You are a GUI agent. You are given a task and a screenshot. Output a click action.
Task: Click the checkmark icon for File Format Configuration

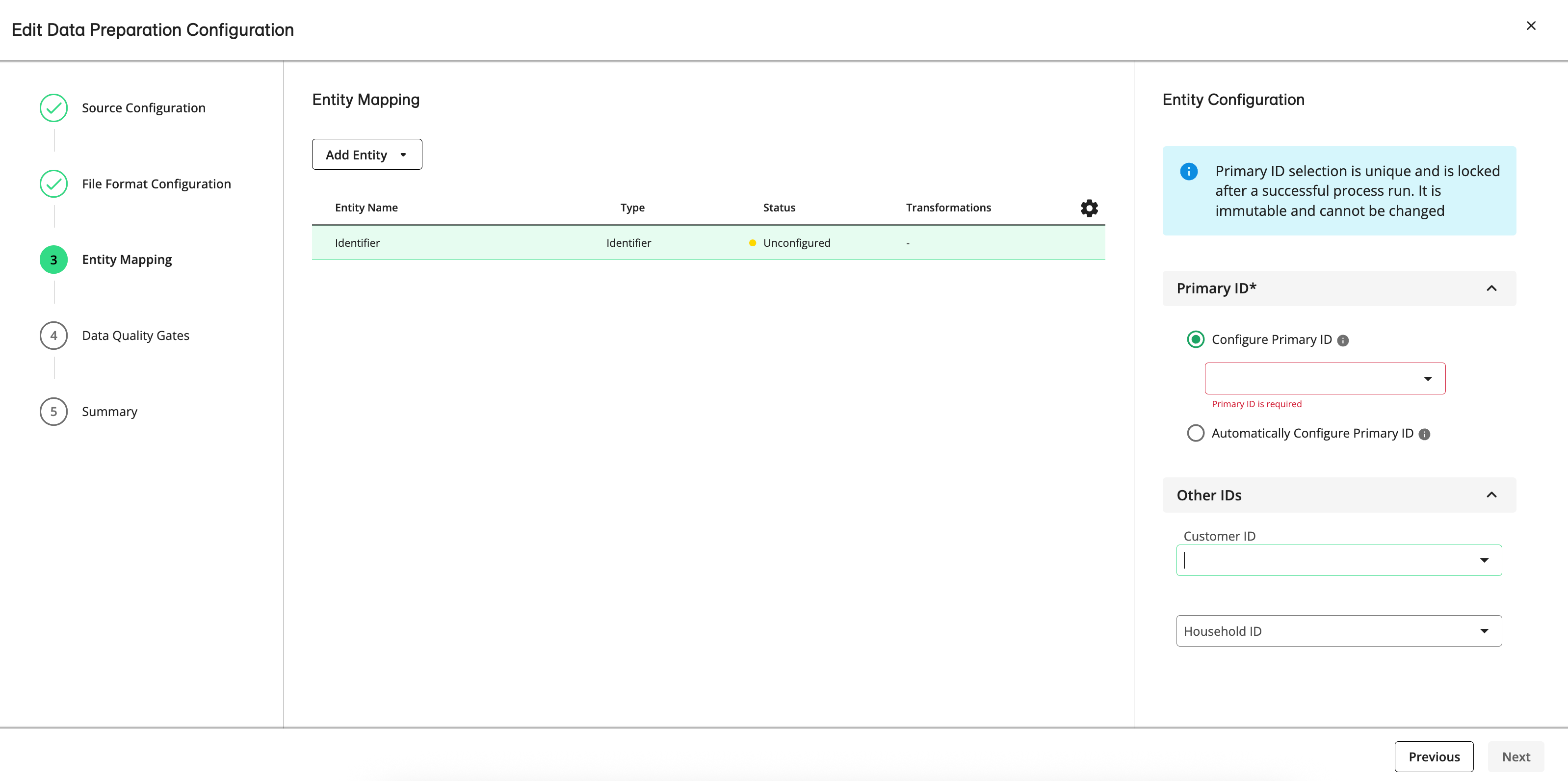click(x=53, y=183)
